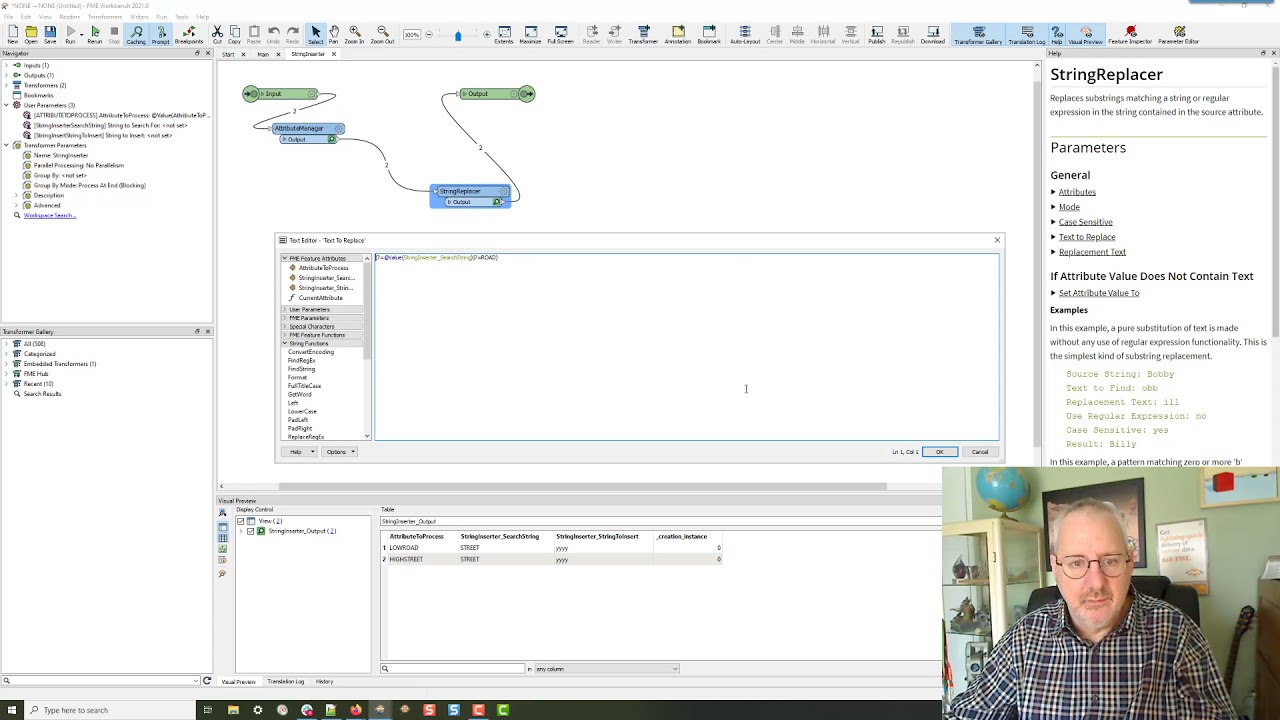Click the Full Screen toolbar icon
Viewport: 1280px width, 720px height.
point(560,35)
